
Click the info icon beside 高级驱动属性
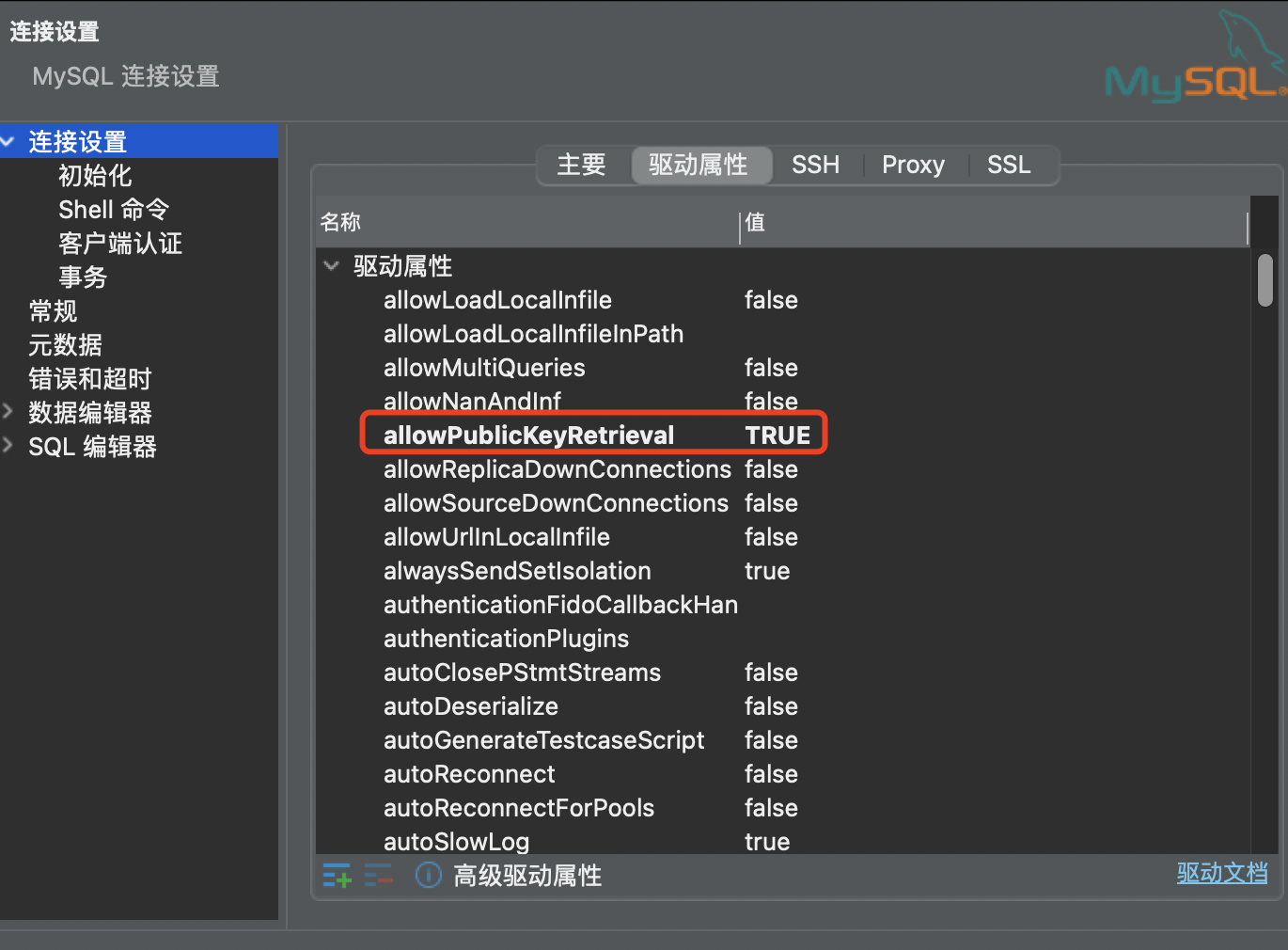pos(429,876)
